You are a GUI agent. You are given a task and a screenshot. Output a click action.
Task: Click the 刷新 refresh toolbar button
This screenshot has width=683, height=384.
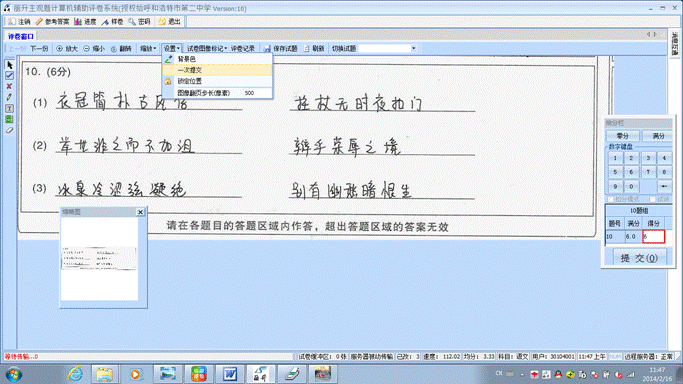314,49
